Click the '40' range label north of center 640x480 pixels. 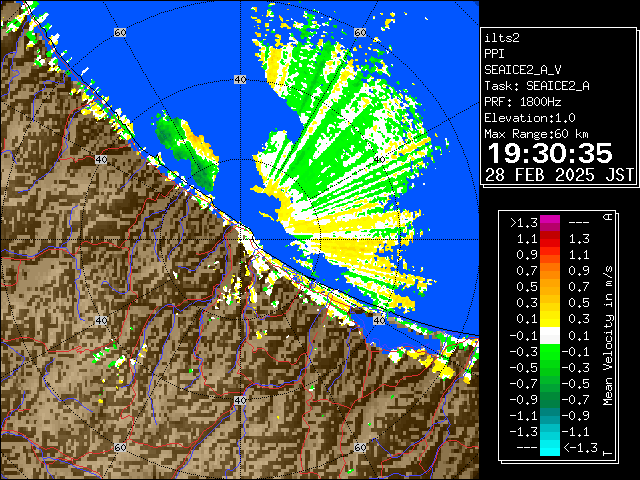[x=240, y=80]
